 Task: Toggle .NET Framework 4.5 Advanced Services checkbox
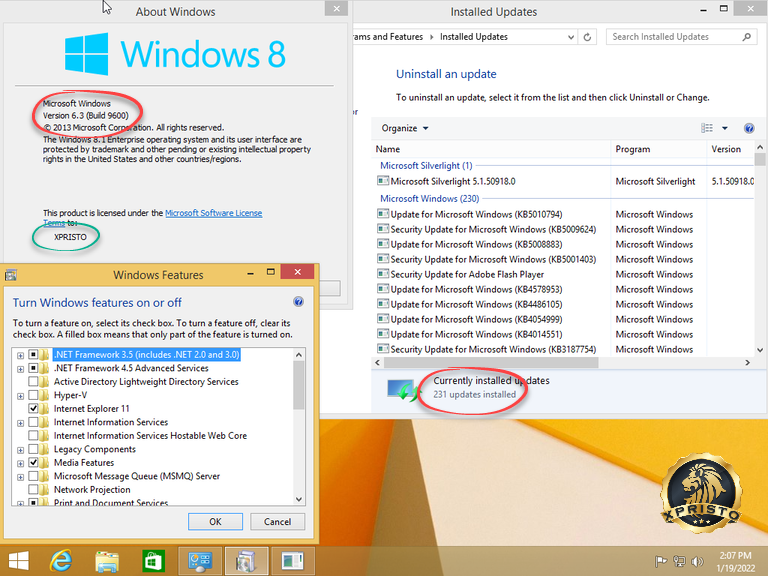click(33, 368)
